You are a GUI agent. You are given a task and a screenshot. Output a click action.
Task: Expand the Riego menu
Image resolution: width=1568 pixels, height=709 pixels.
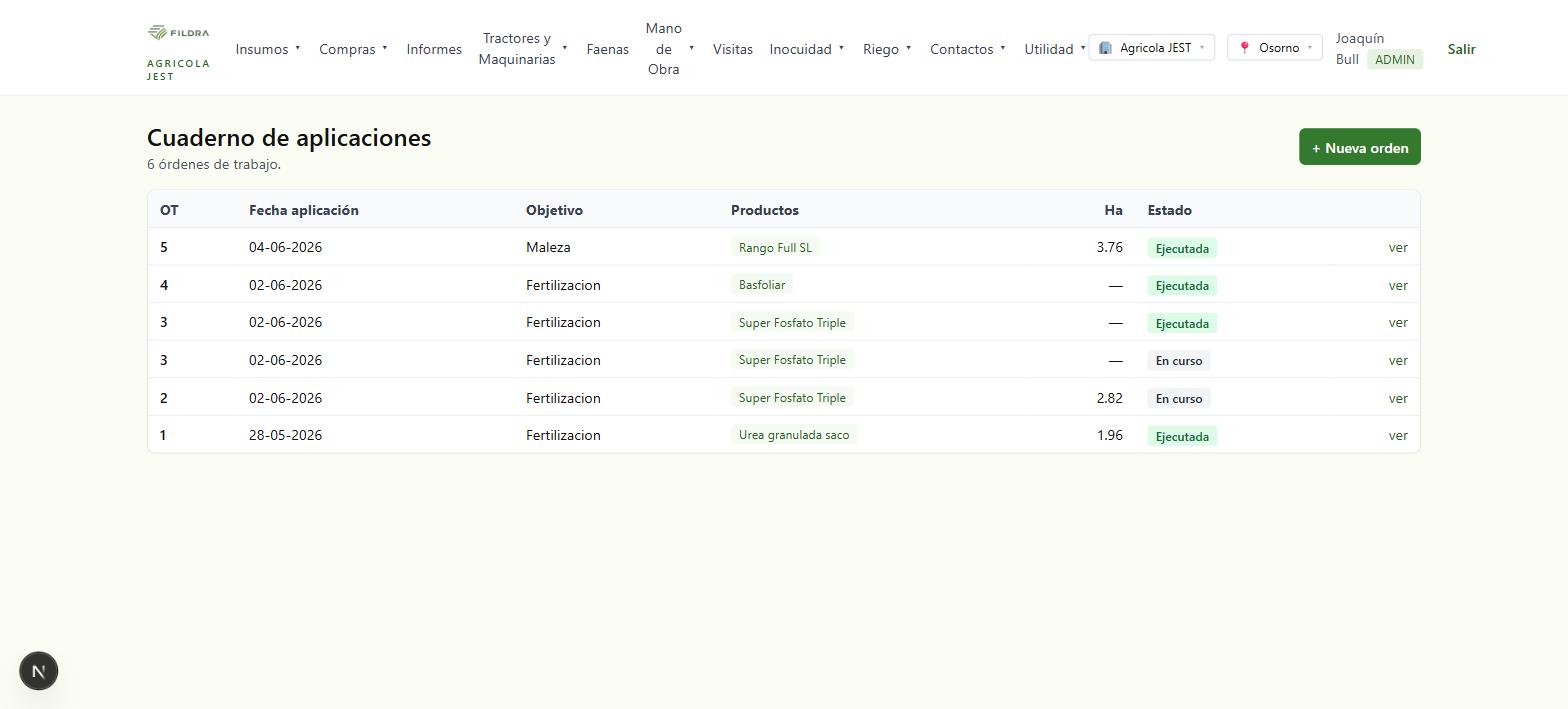tap(887, 49)
